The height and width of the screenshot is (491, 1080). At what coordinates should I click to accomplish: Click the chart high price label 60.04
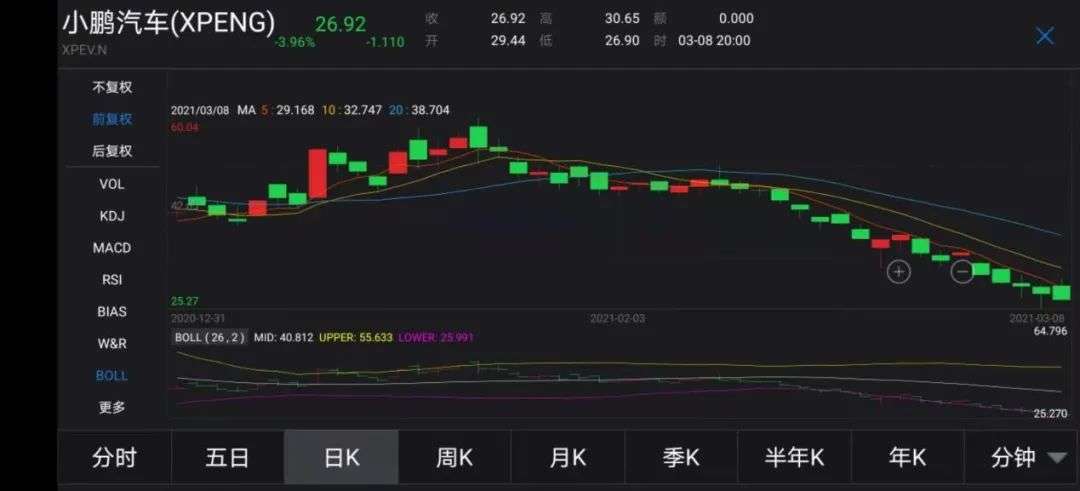point(184,127)
